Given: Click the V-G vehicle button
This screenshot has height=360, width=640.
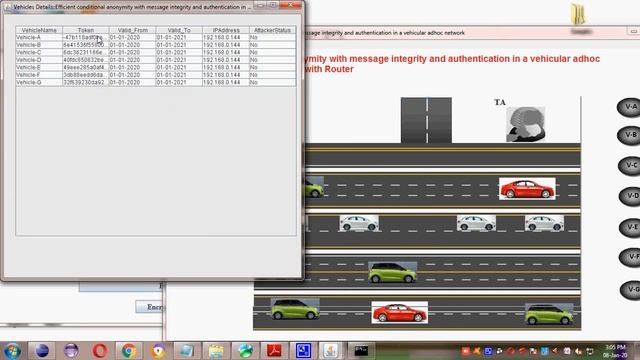Looking at the screenshot, I should 631,290.
